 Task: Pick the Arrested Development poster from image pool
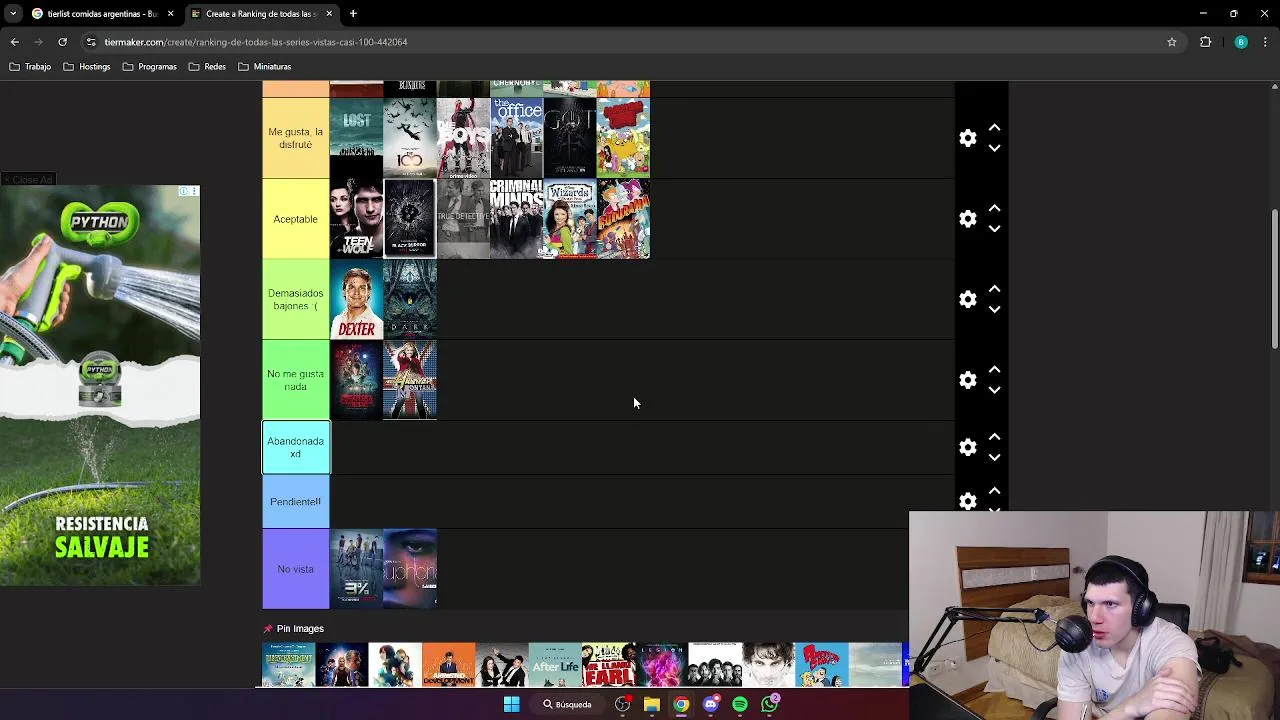point(448,665)
